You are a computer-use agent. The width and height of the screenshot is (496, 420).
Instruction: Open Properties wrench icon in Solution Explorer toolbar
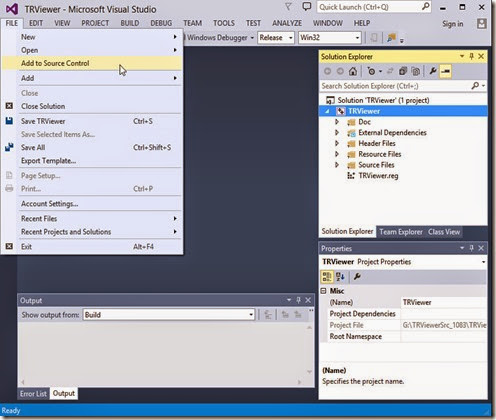coord(433,71)
